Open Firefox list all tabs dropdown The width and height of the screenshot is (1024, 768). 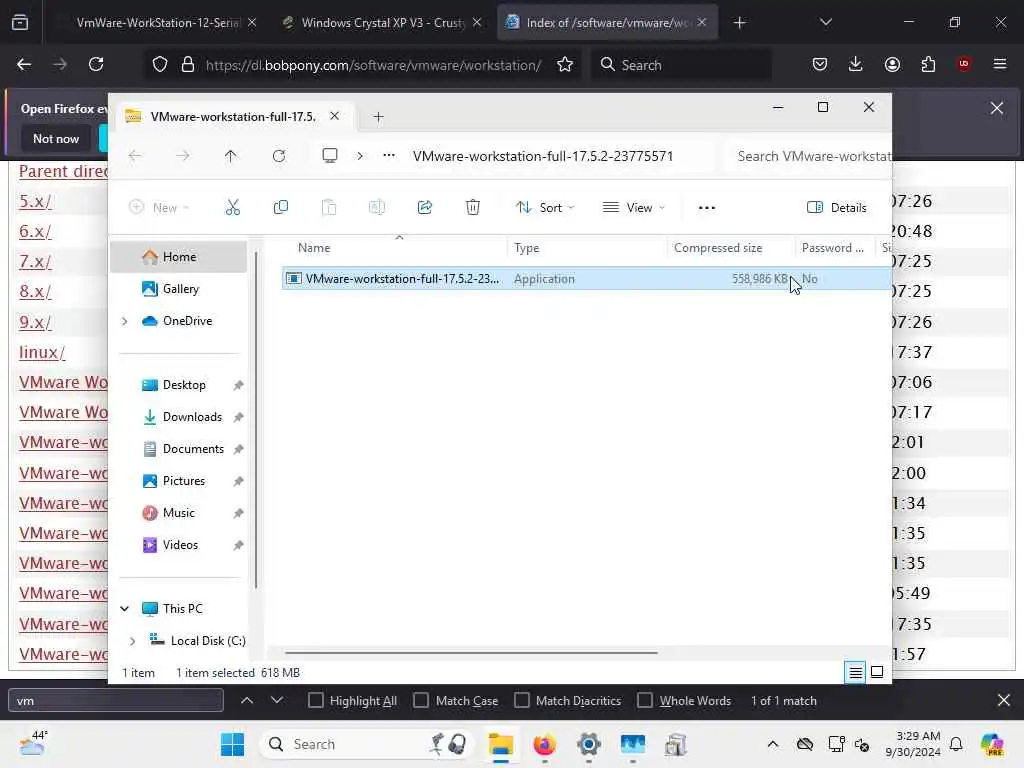(x=825, y=22)
